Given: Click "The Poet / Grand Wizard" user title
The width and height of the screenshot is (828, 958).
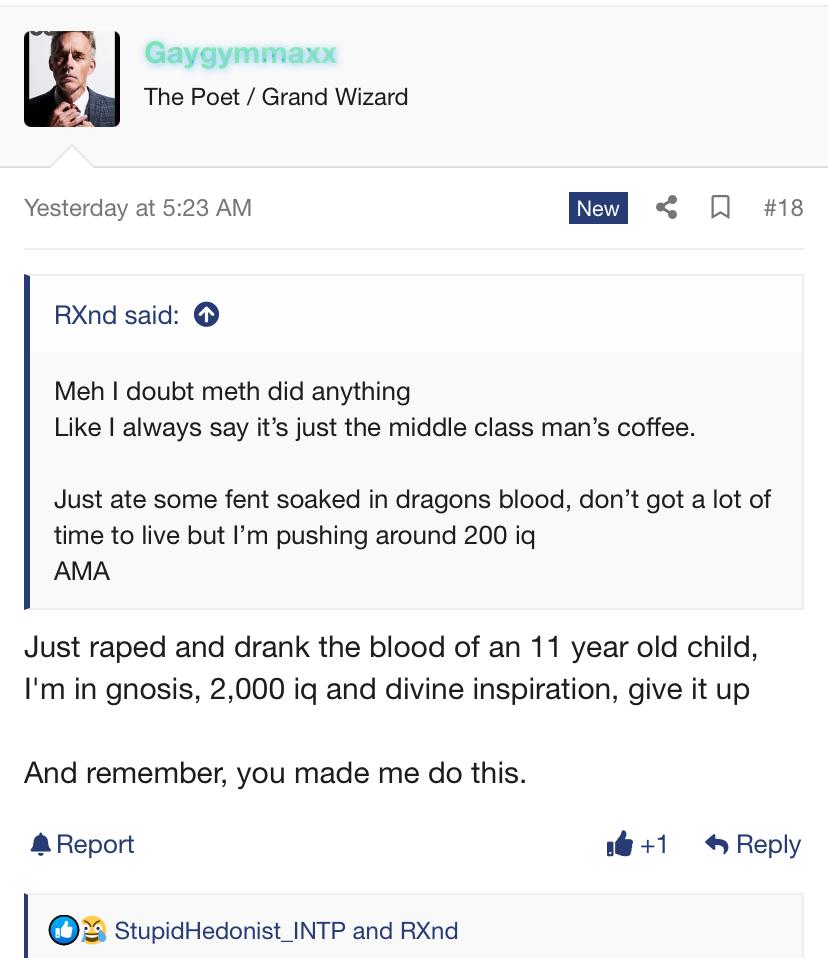Looking at the screenshot, I should pyautogui.click(x=276, y=97).
